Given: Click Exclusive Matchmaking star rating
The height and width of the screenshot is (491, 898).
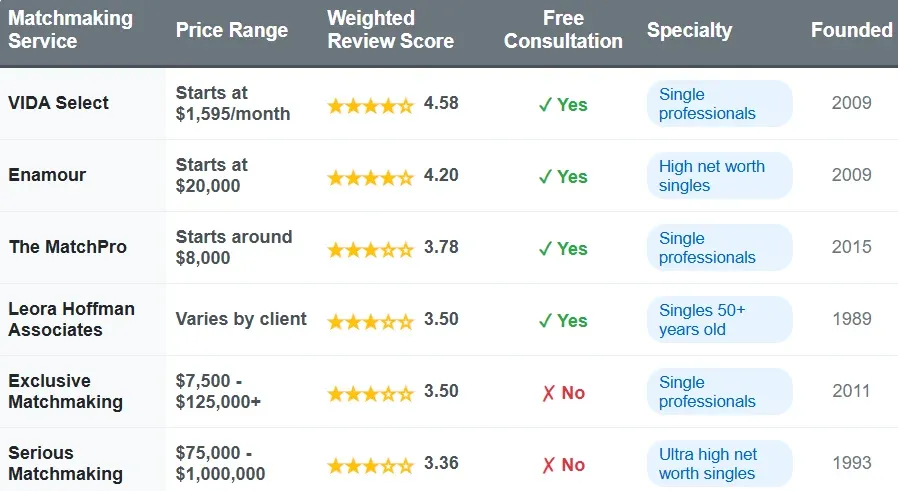Looking at the screenshot, I should pos(370,393).
